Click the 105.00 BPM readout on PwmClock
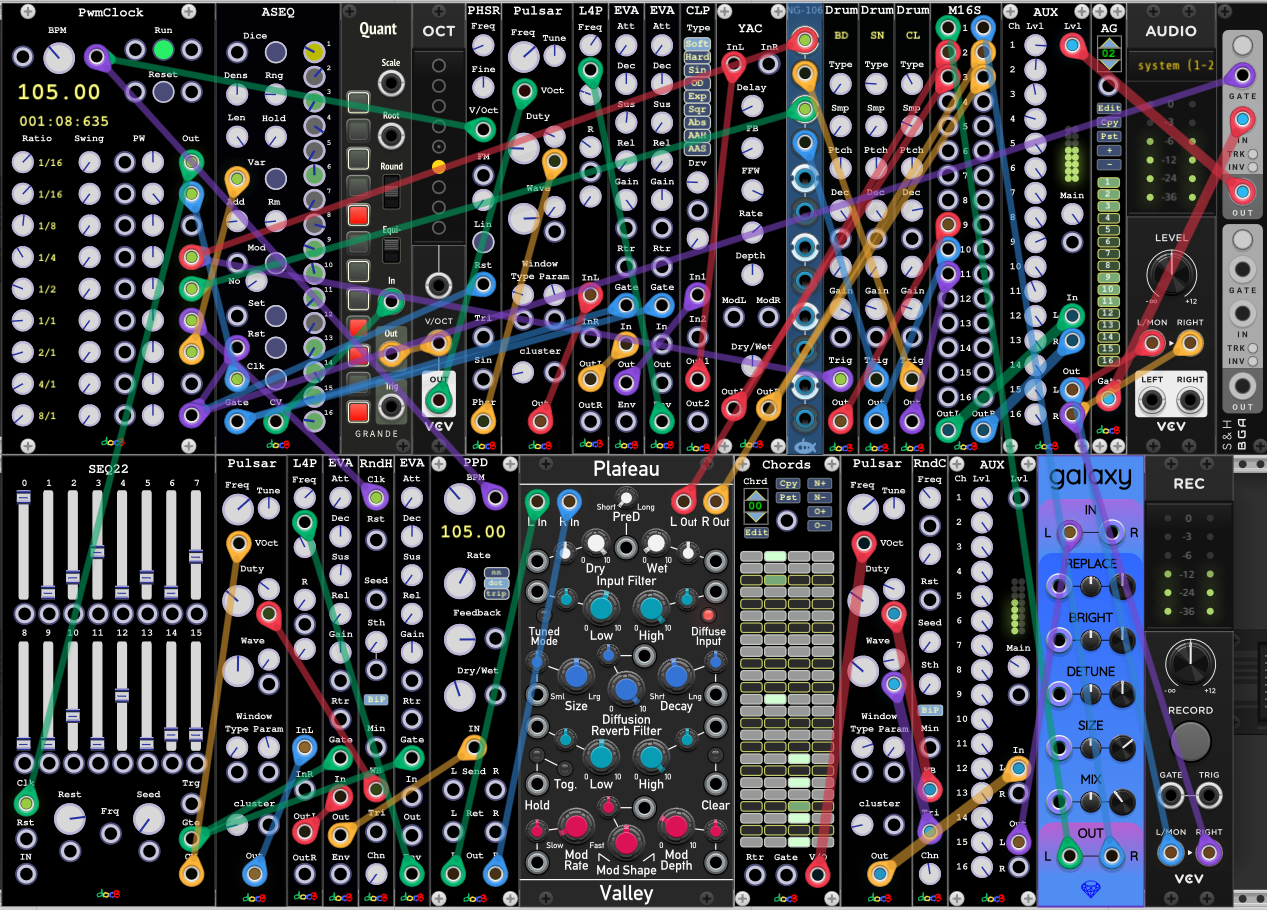The width and height of the screenshot is (1267, 910). tap(60, 93)
